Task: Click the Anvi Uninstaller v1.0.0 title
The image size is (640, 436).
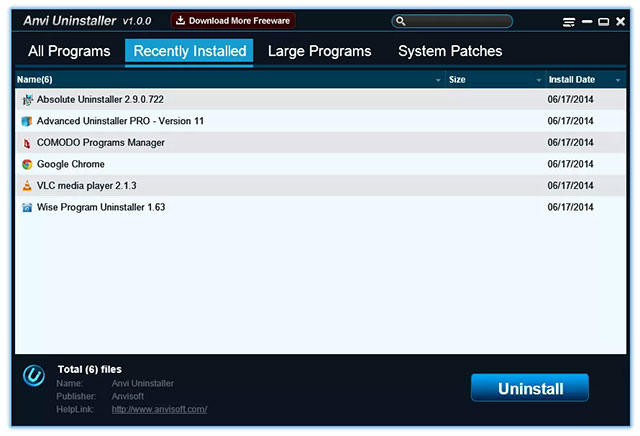Action: point(87,20)
